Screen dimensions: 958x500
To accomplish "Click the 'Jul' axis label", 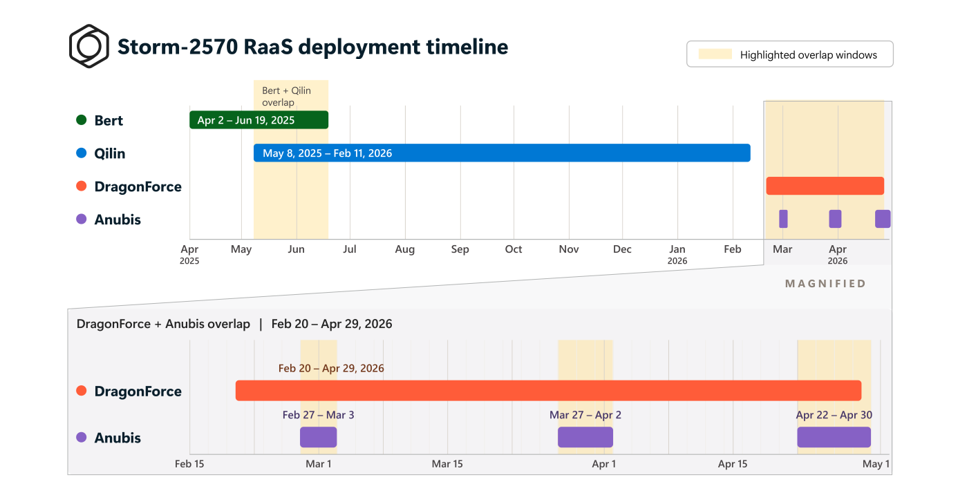I will coord(349,249).
